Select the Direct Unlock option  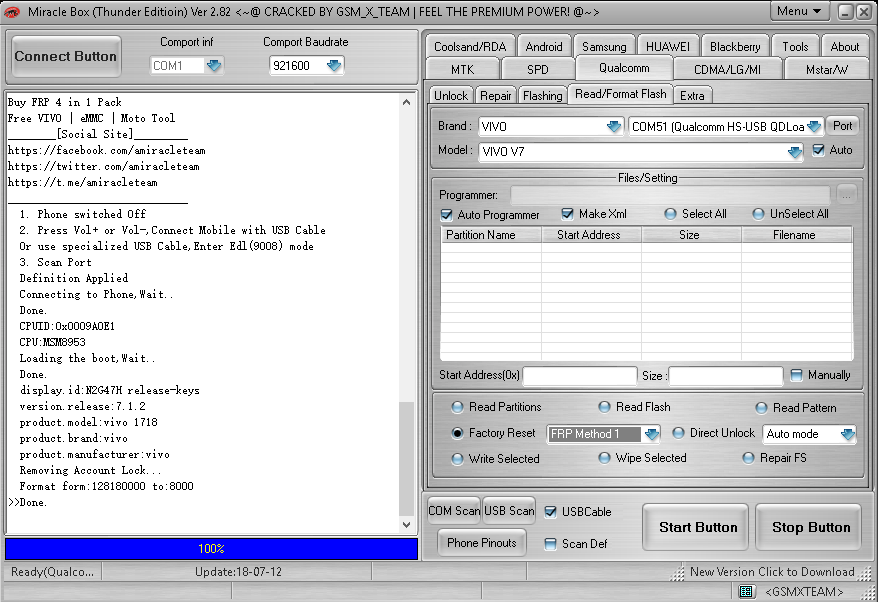tap(678, 433)
